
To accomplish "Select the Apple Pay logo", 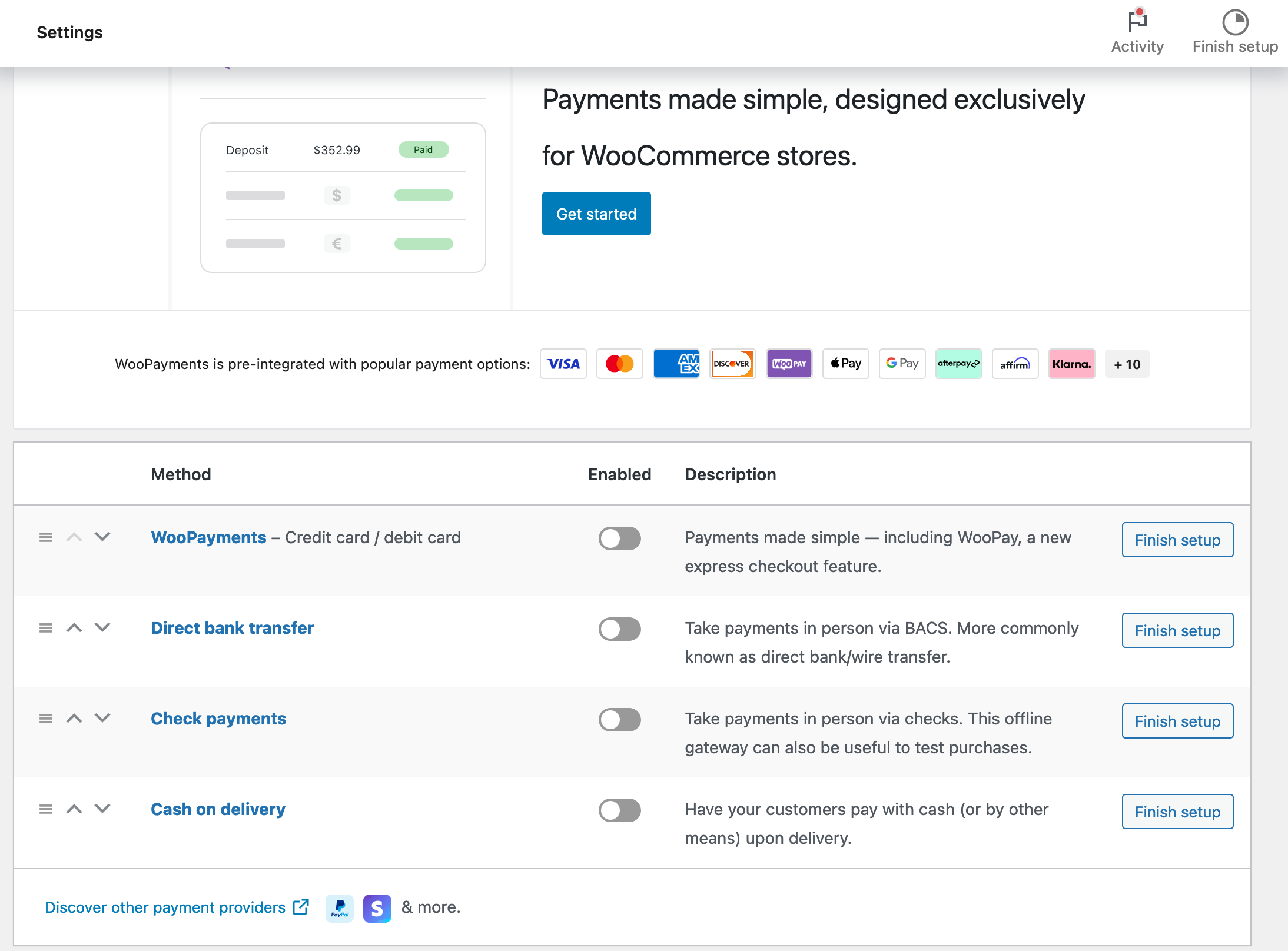I will click(845, 364).
